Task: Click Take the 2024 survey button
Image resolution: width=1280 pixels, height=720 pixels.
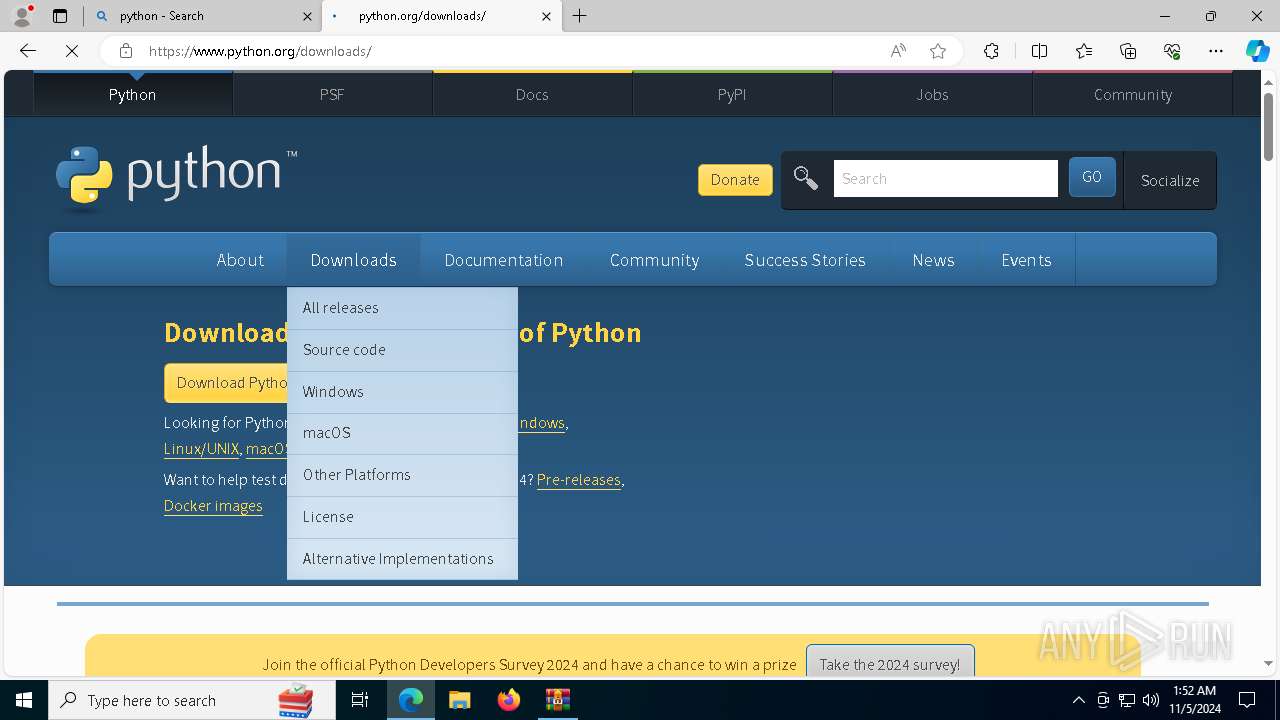Action: tap(890, 663)
